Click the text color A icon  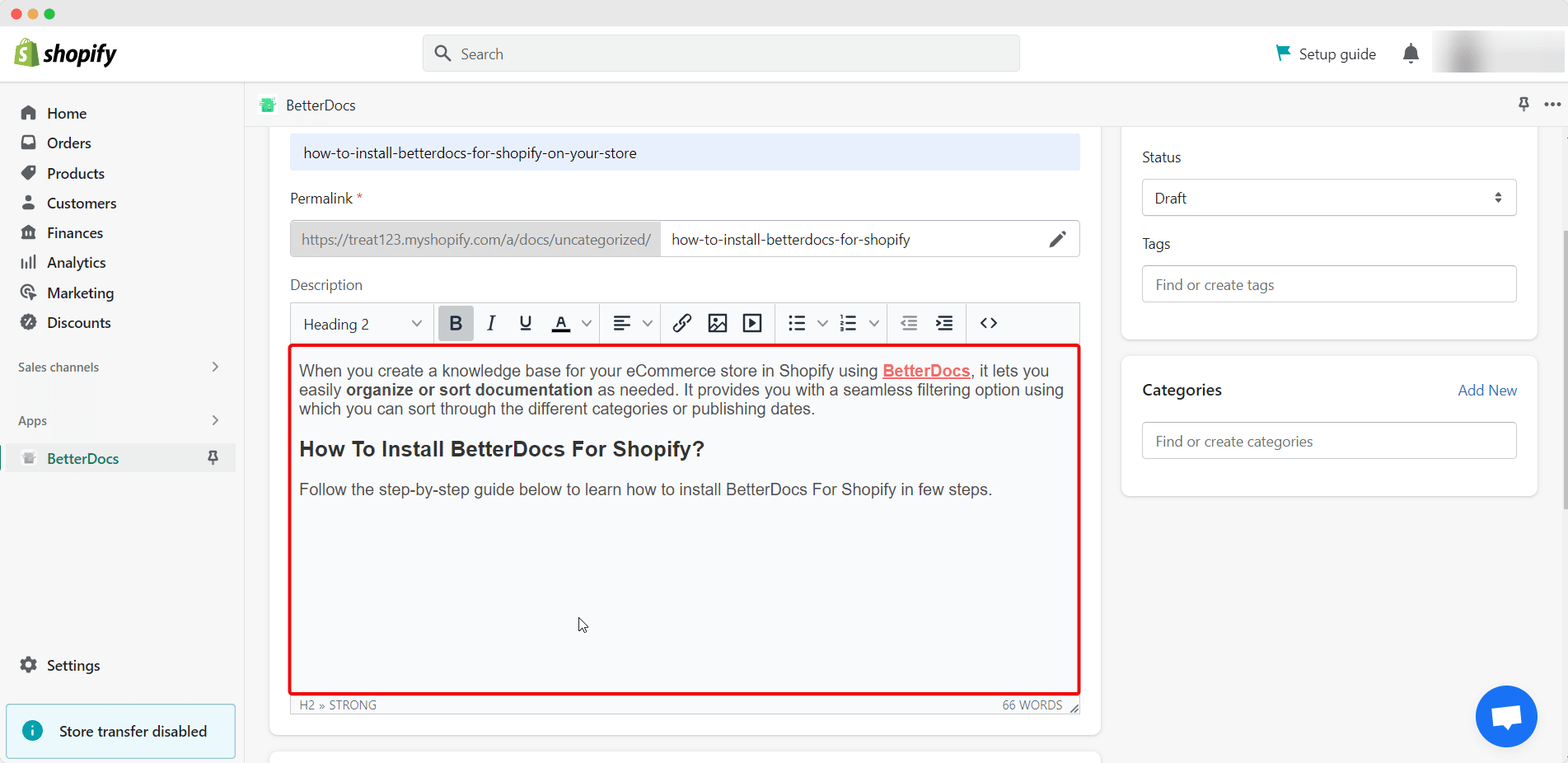pyautogui.click(x=561, y=323)
